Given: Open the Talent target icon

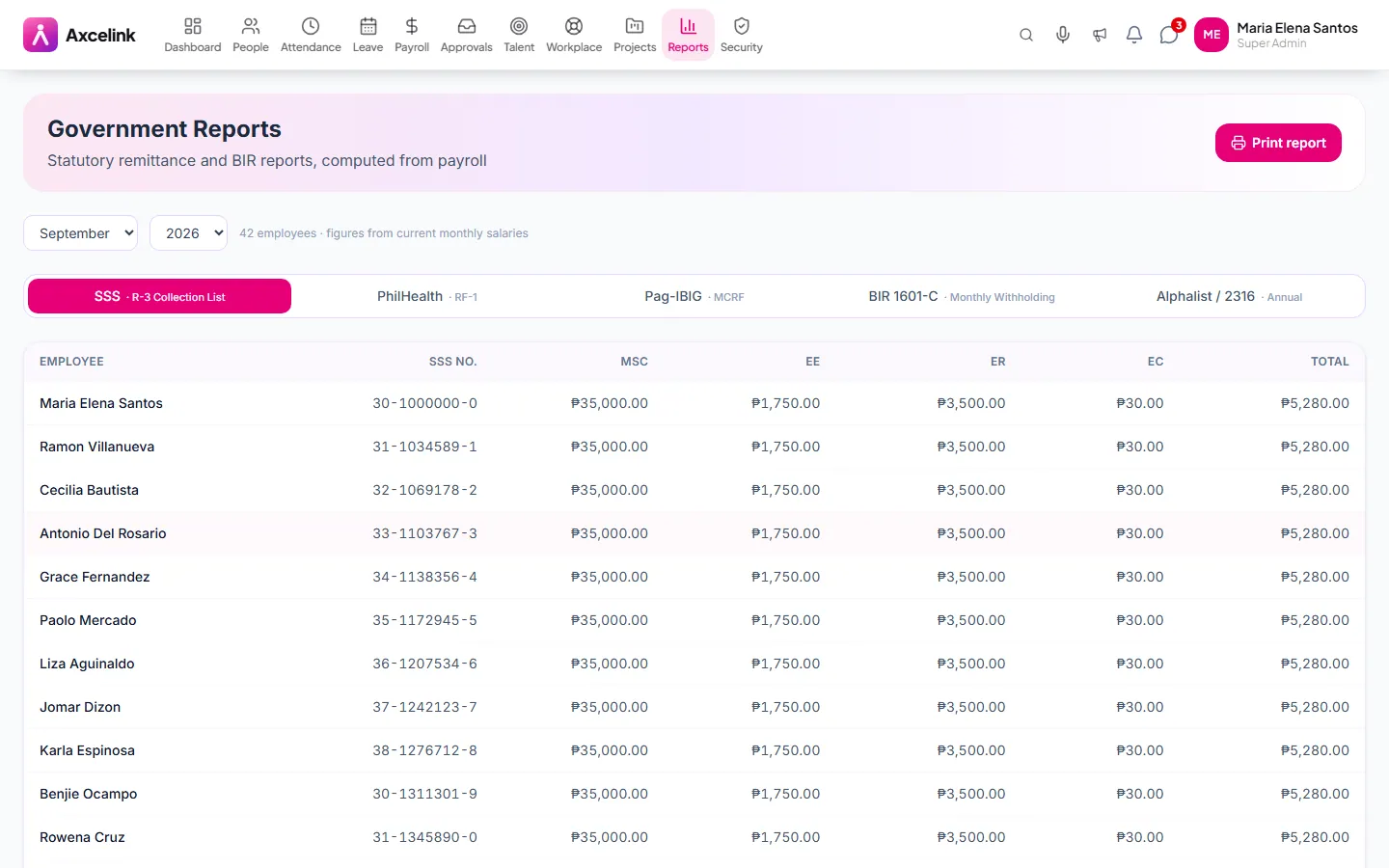Looking at the screenshot, I should tap(519, 26).
